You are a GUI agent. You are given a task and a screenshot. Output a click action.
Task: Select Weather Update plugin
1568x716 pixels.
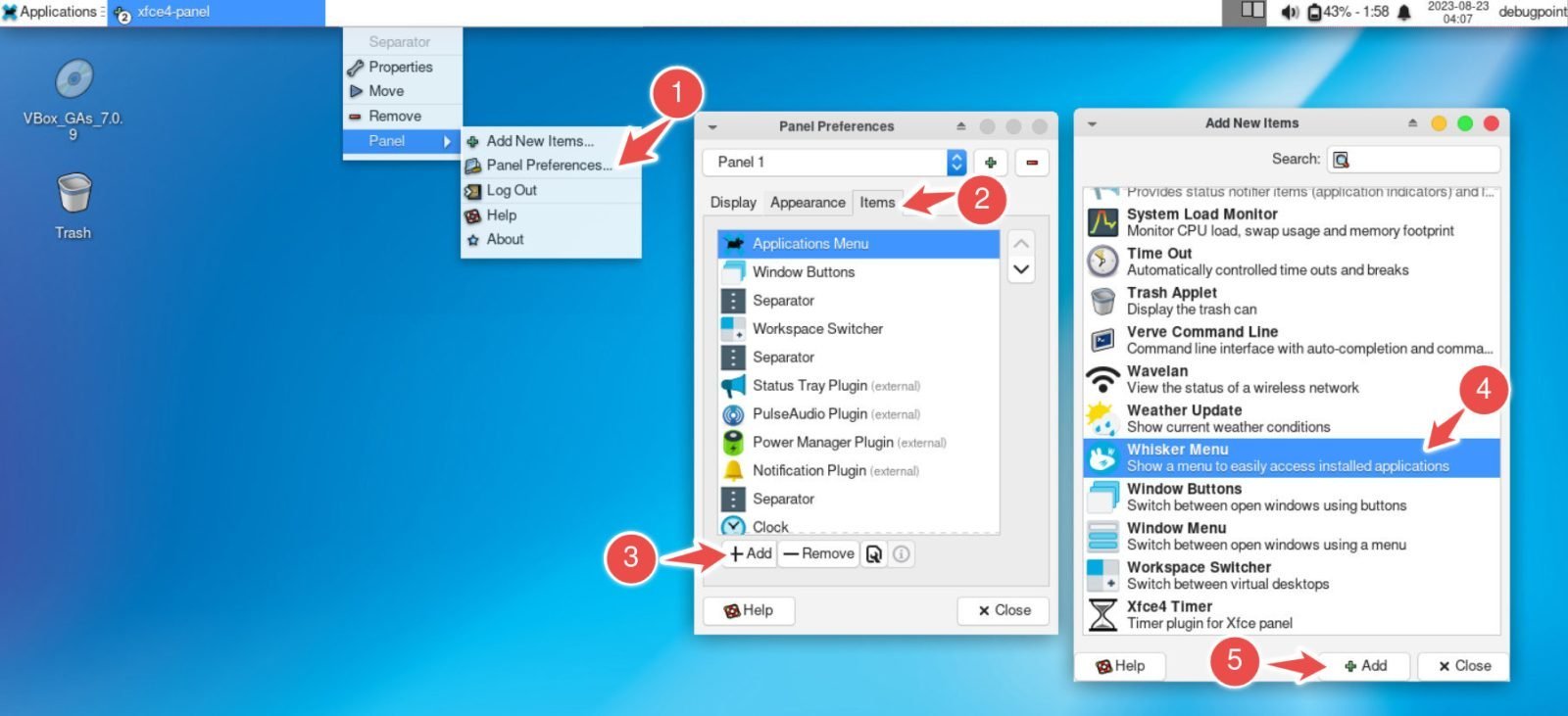click(1292, 418)
